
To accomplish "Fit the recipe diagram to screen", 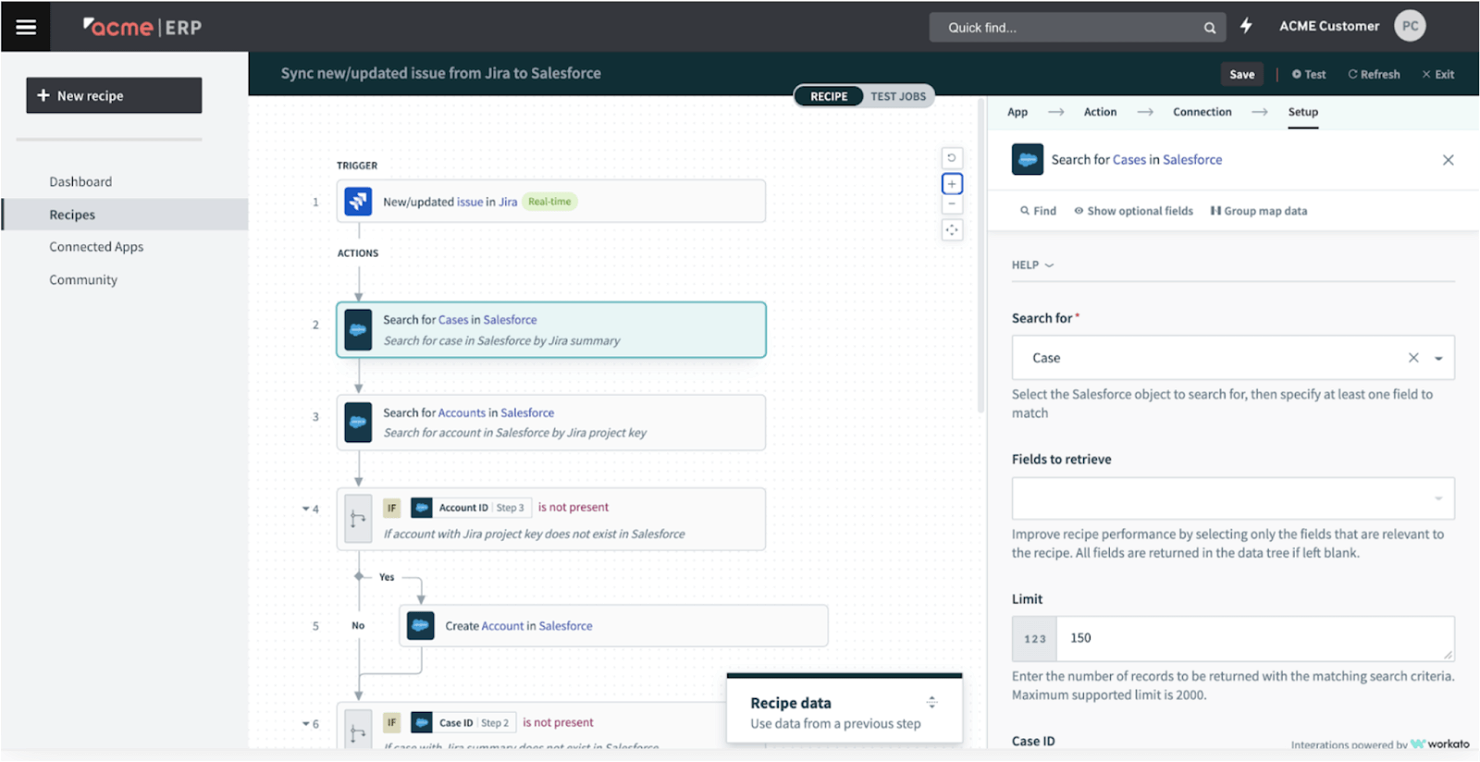I will [951, 229].
